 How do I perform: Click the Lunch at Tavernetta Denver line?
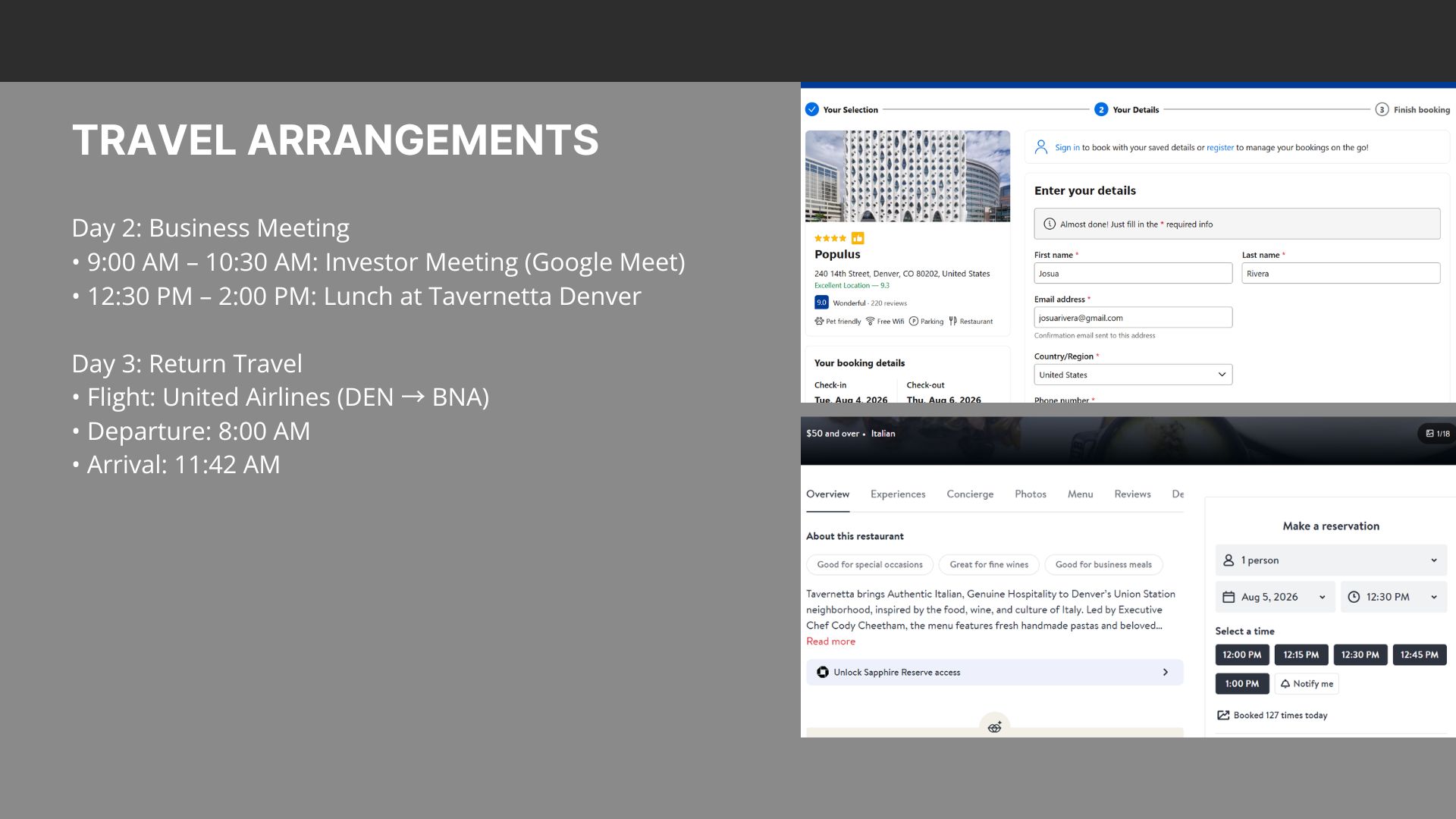pyautogui.click(x=356, y=296)
